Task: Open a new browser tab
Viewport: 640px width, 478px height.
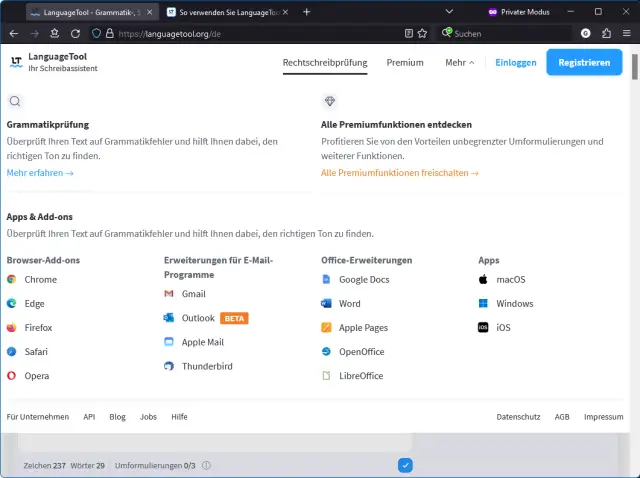Action: pyautogui.click(x=307, y=12)
